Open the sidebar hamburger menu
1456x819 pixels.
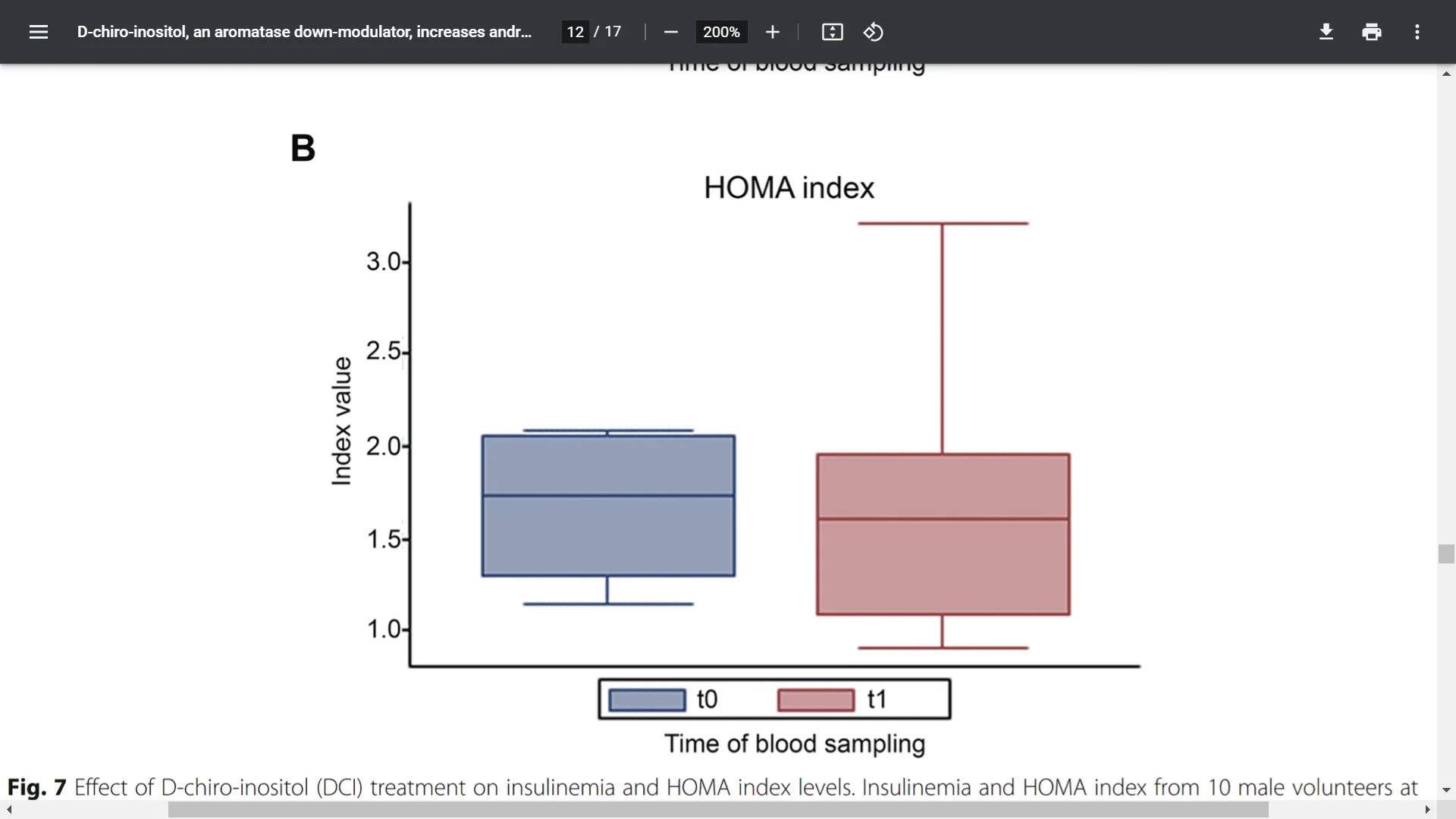(x=39, y=32)
